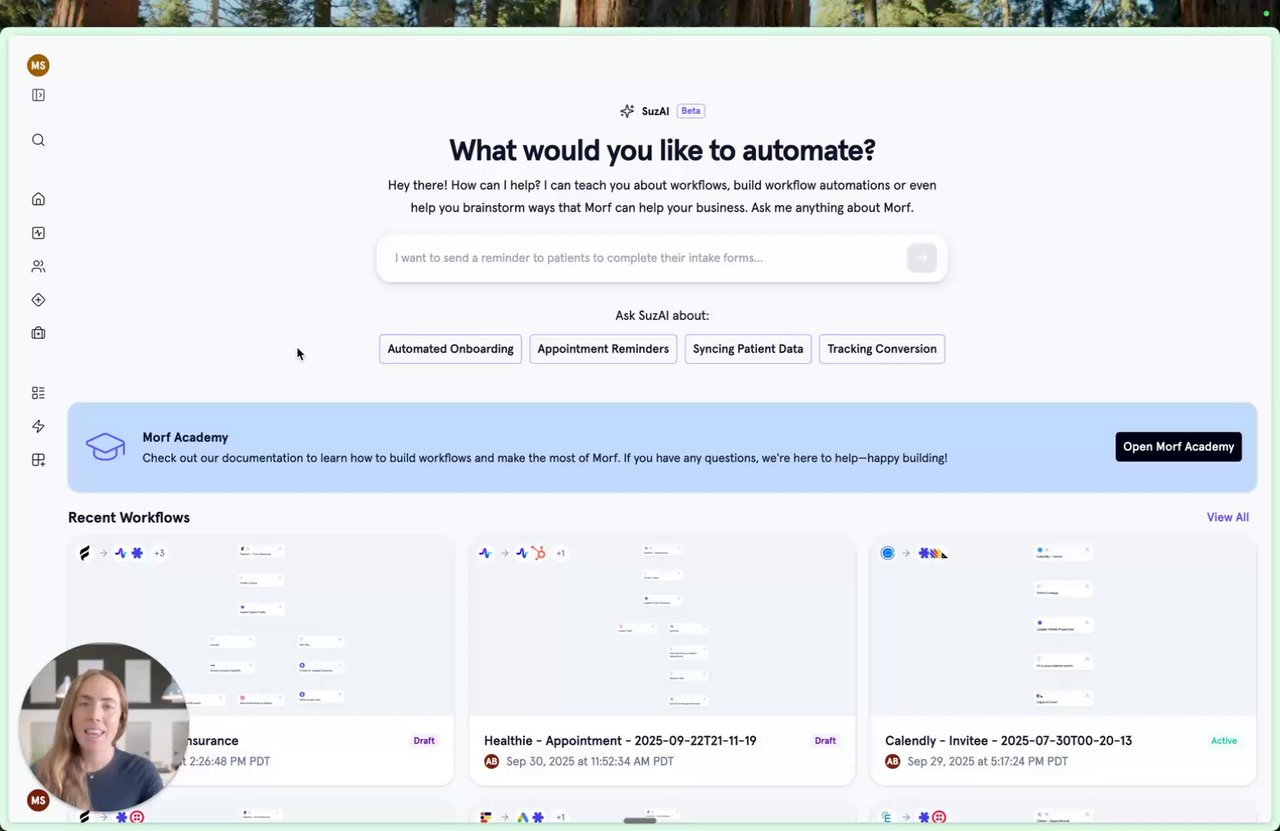Click the Active status on Calendly card
The height and width of the screenshot is (831, 1280).
[x=1224, y=741]
